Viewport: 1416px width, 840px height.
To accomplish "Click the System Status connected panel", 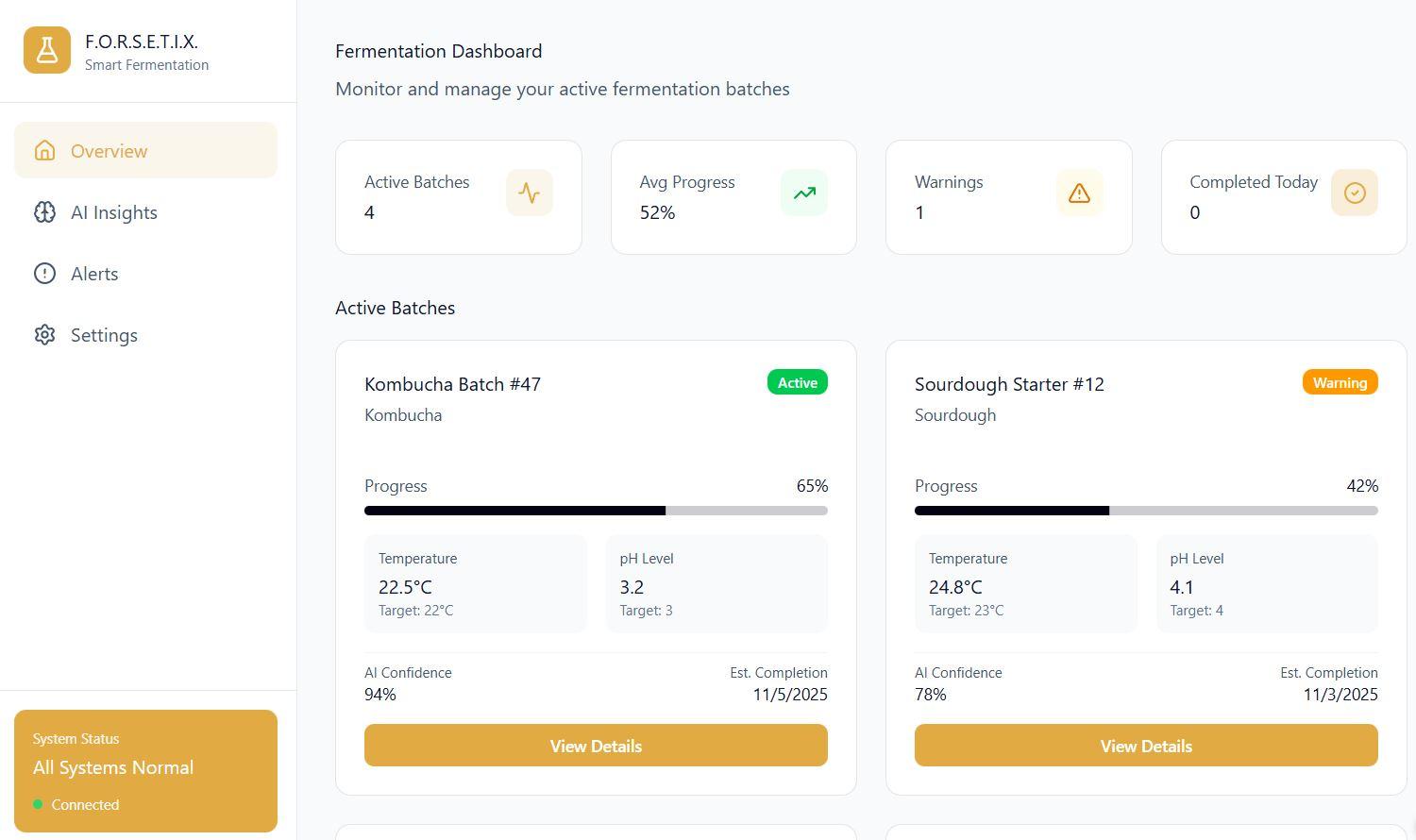I will point(145,771).
